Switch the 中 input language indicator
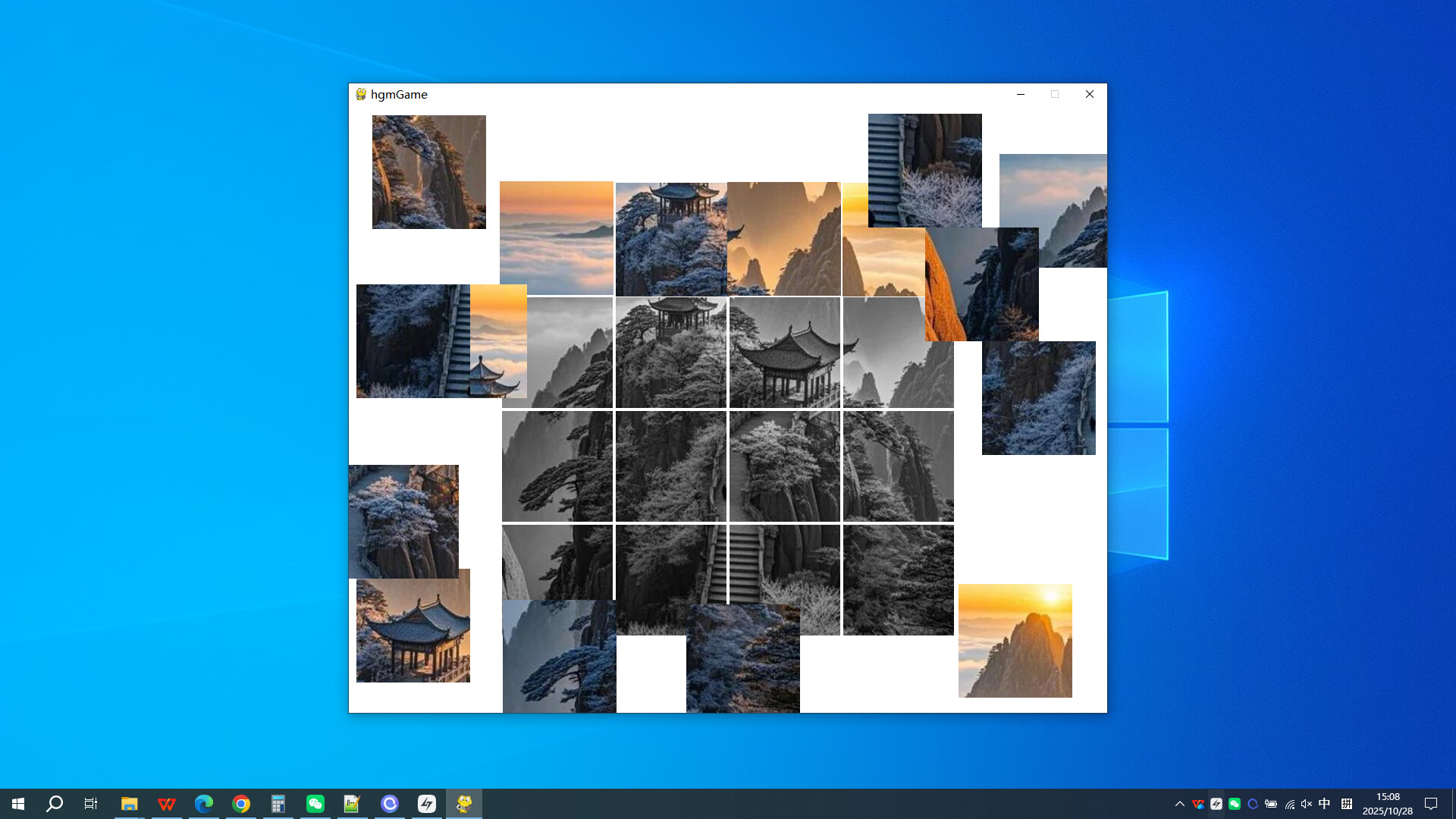1456x819 pixels. pos(1324,803)
